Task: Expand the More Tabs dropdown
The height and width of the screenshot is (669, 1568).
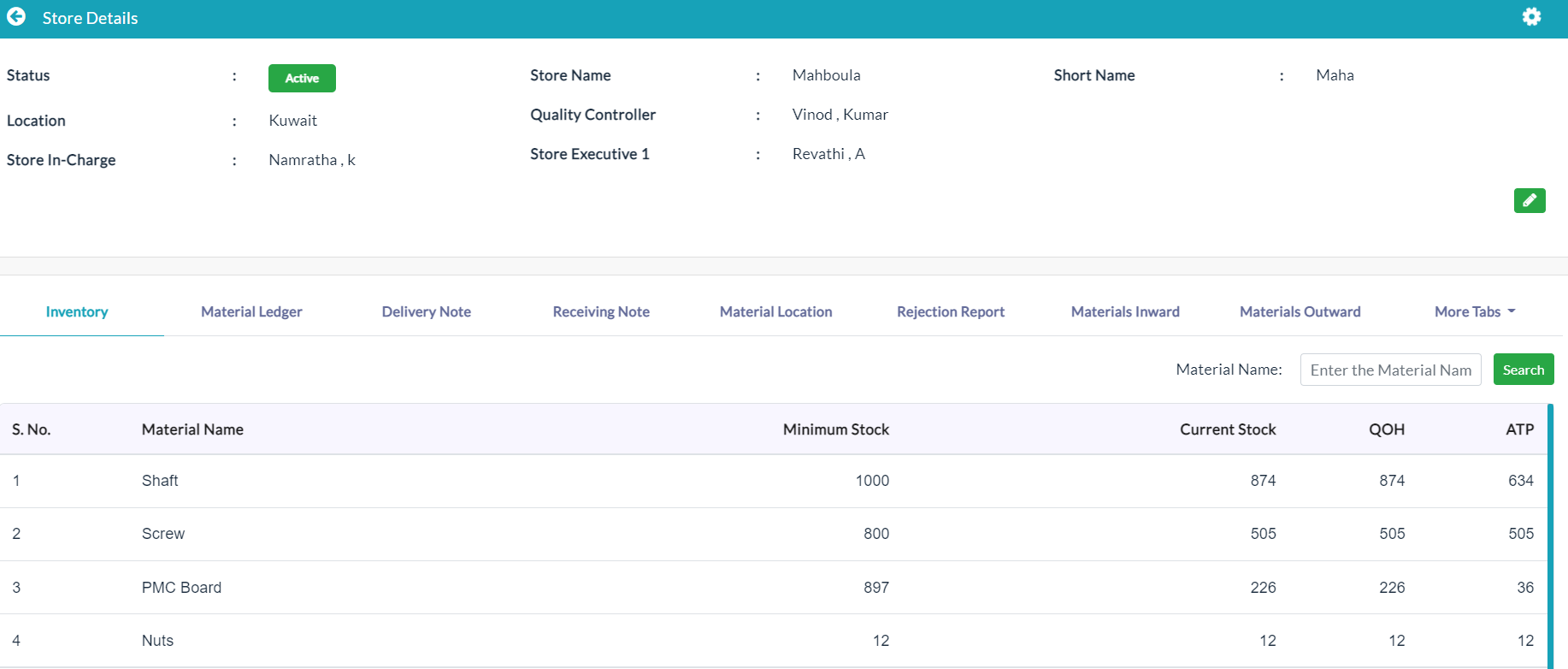Action: coord(1475,311)
